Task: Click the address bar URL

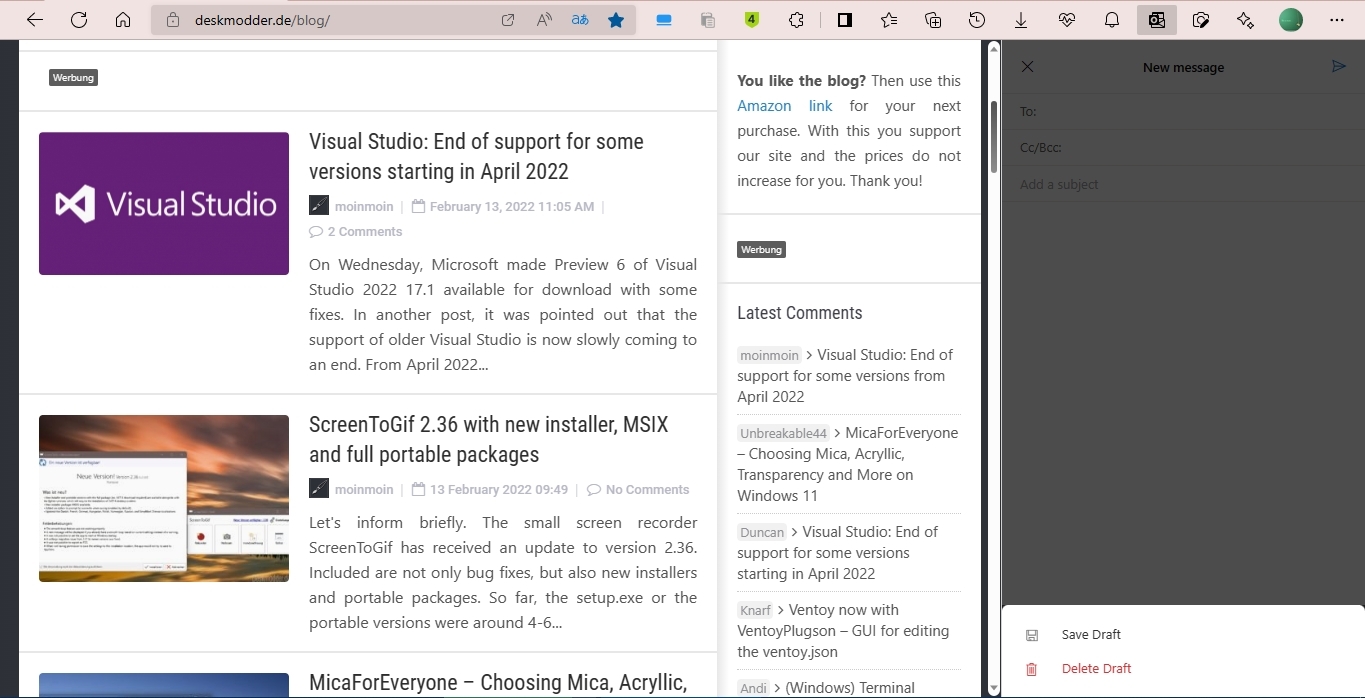Action: pos(260,20)
